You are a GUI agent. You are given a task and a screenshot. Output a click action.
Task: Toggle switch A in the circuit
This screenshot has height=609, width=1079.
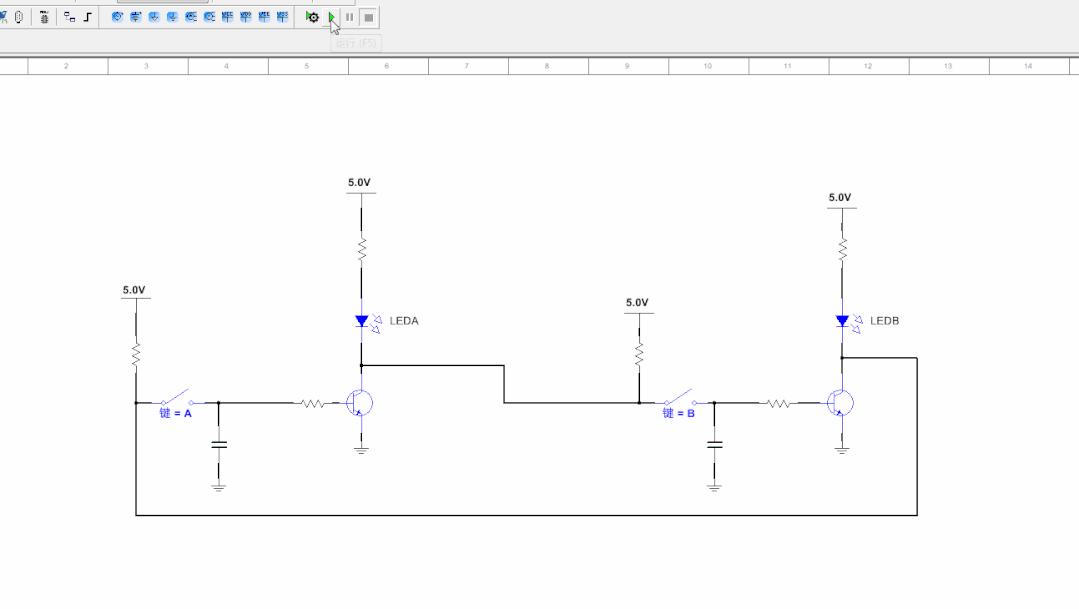tap(176, 398)
